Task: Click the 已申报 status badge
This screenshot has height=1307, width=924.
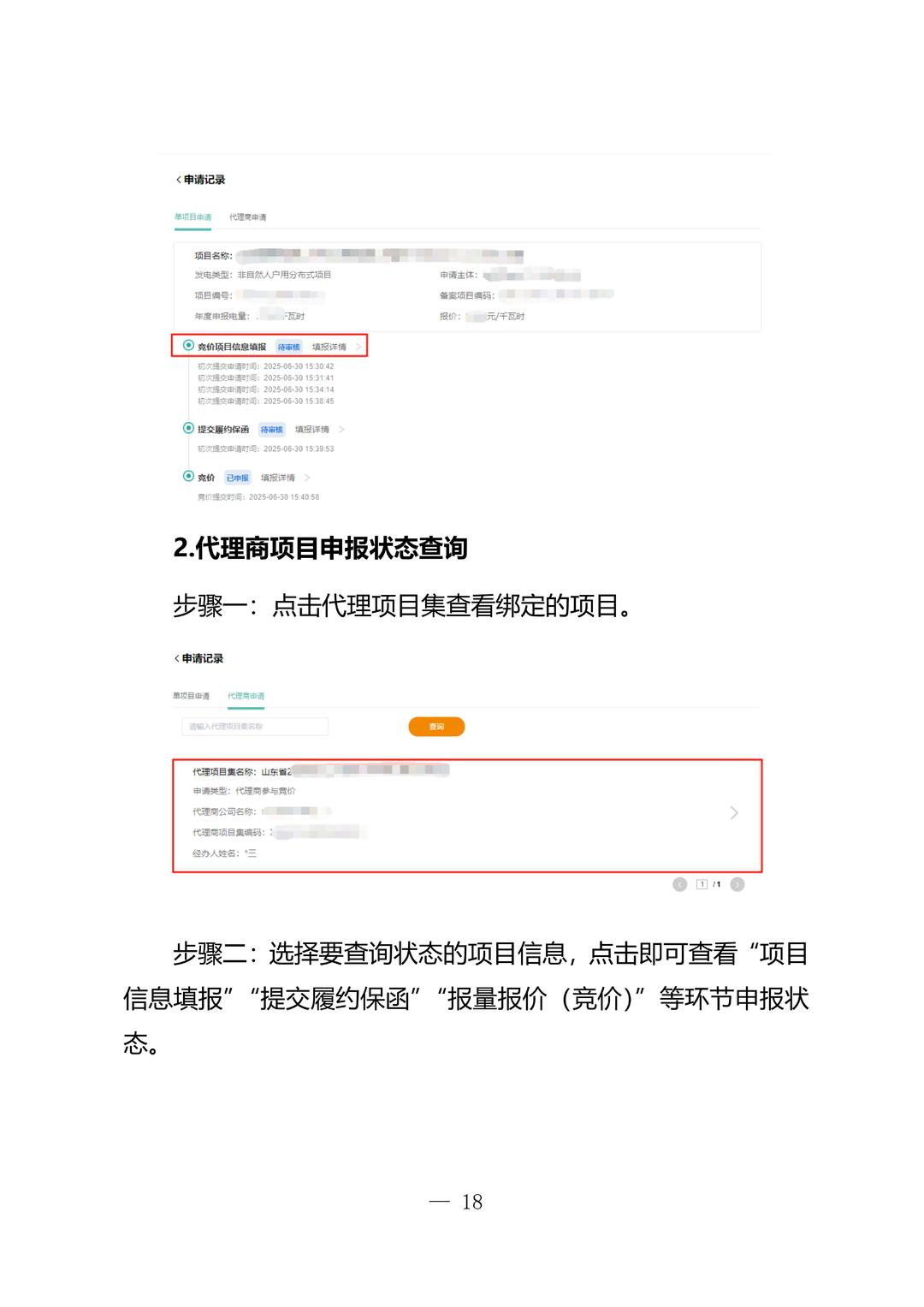Action: tap(238, 478)
